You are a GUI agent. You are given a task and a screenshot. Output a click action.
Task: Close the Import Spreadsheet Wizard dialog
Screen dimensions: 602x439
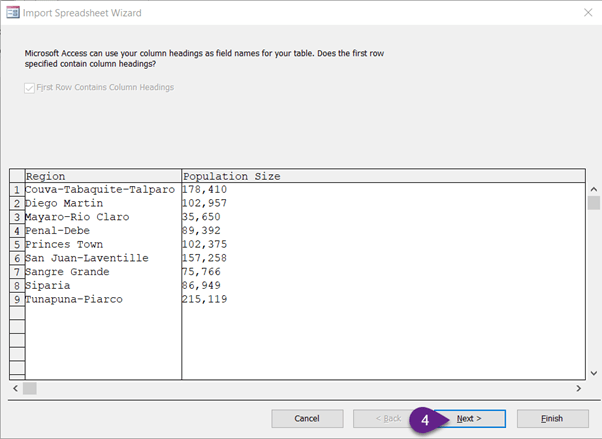585,13
